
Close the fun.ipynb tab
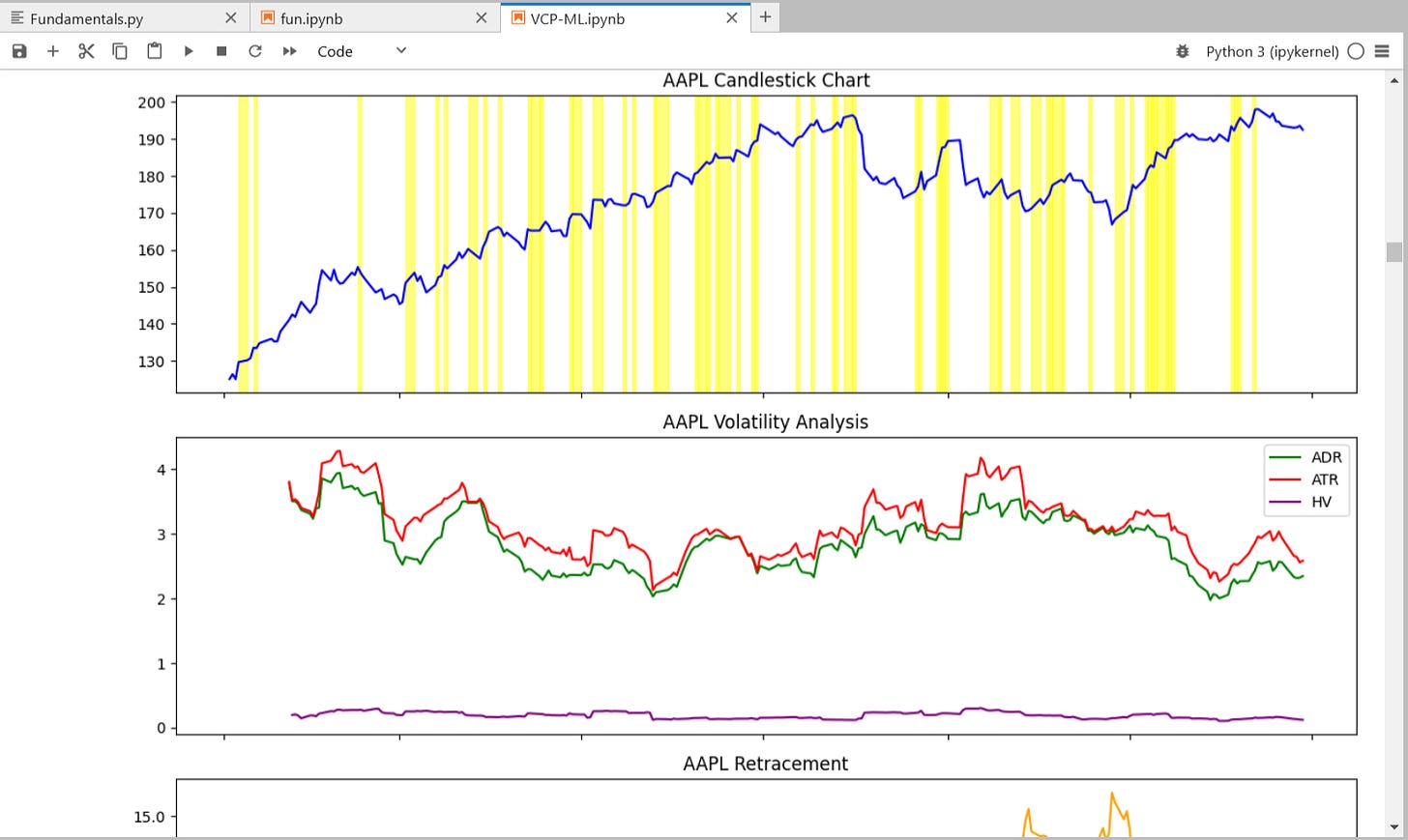[x=481, y=17]
